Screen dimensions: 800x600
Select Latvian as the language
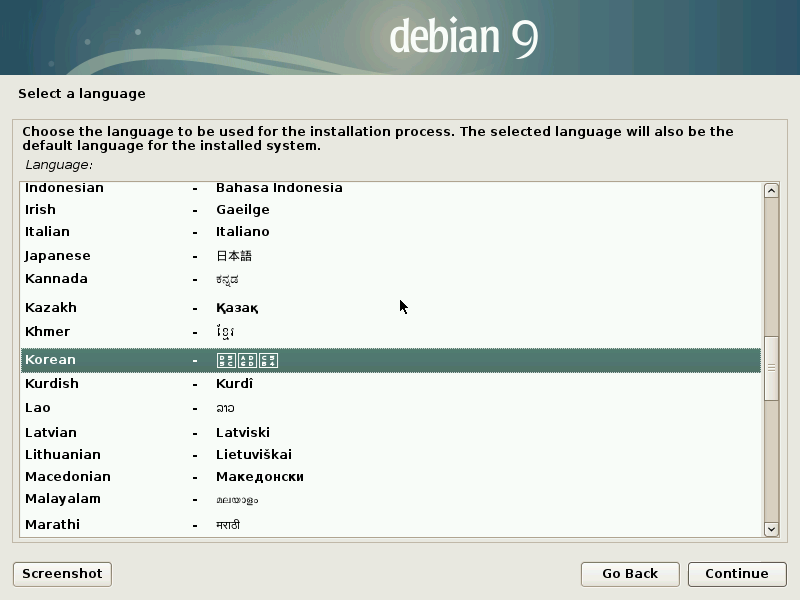47,433
